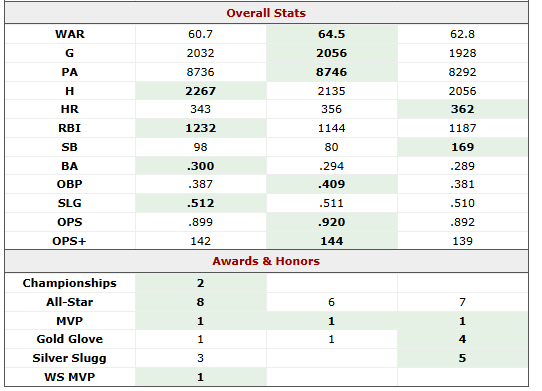Select the OPS row label
Image resolution: width=542 pixels, height=391 pixels.
(70, 222)
